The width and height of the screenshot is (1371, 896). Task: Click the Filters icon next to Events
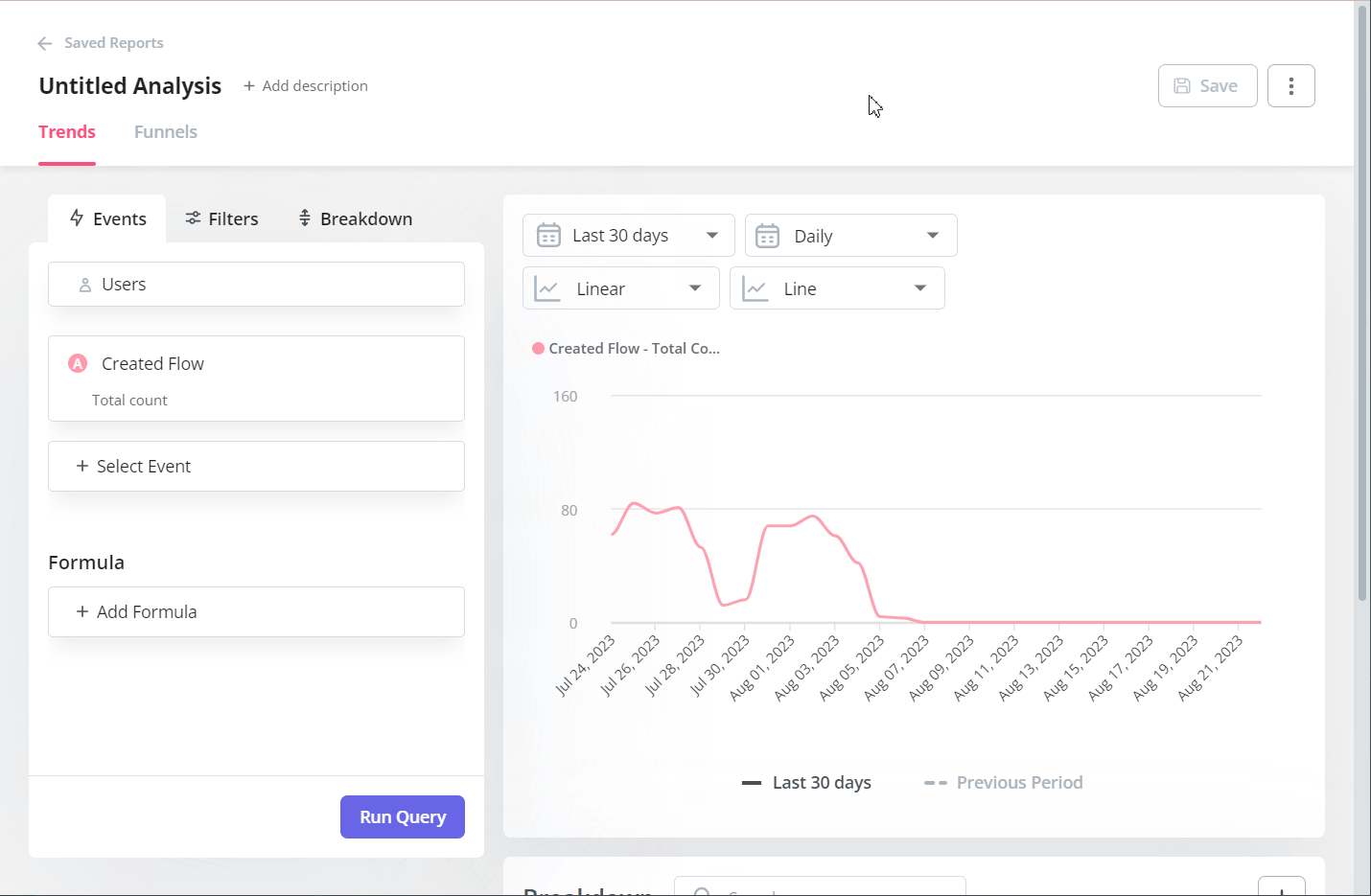pyautogui.click(x=191, y=218)
